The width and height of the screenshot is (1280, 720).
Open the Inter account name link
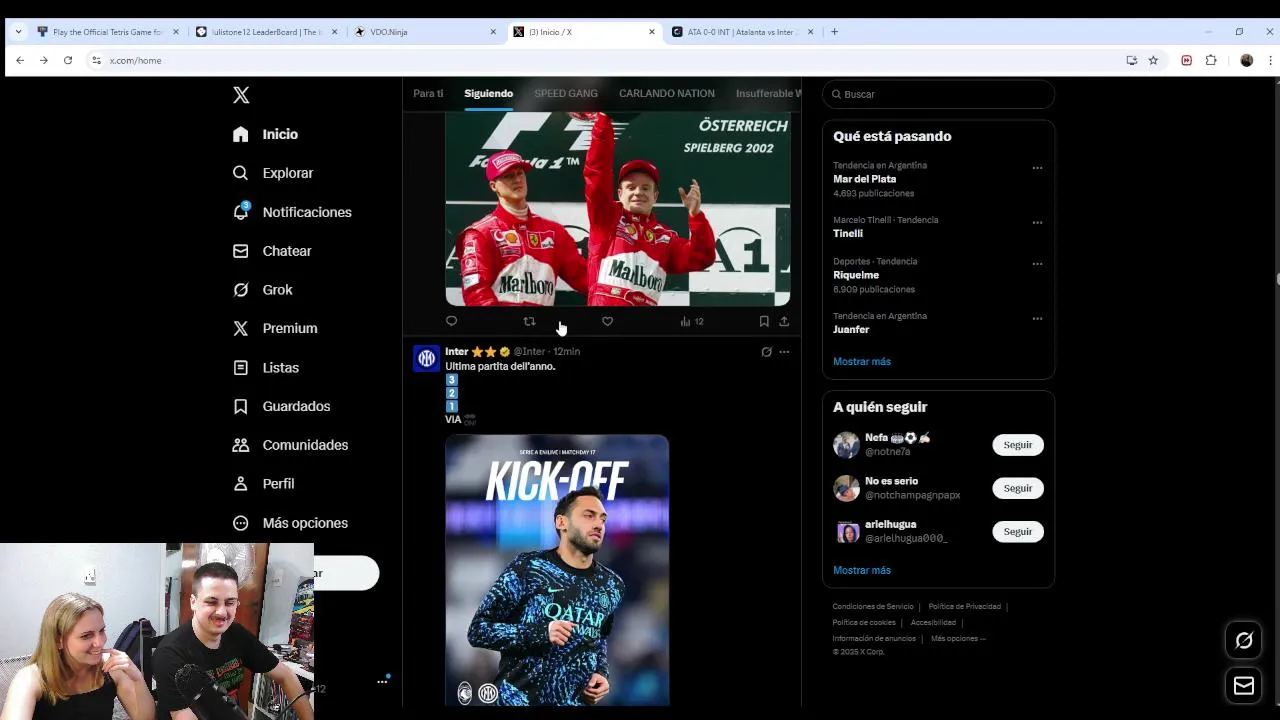click(456, 352)
